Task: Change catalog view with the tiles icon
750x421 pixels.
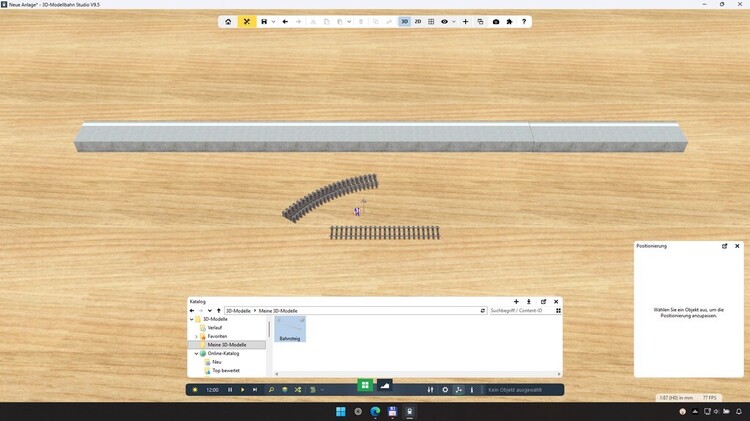Action: pos(558,310)
